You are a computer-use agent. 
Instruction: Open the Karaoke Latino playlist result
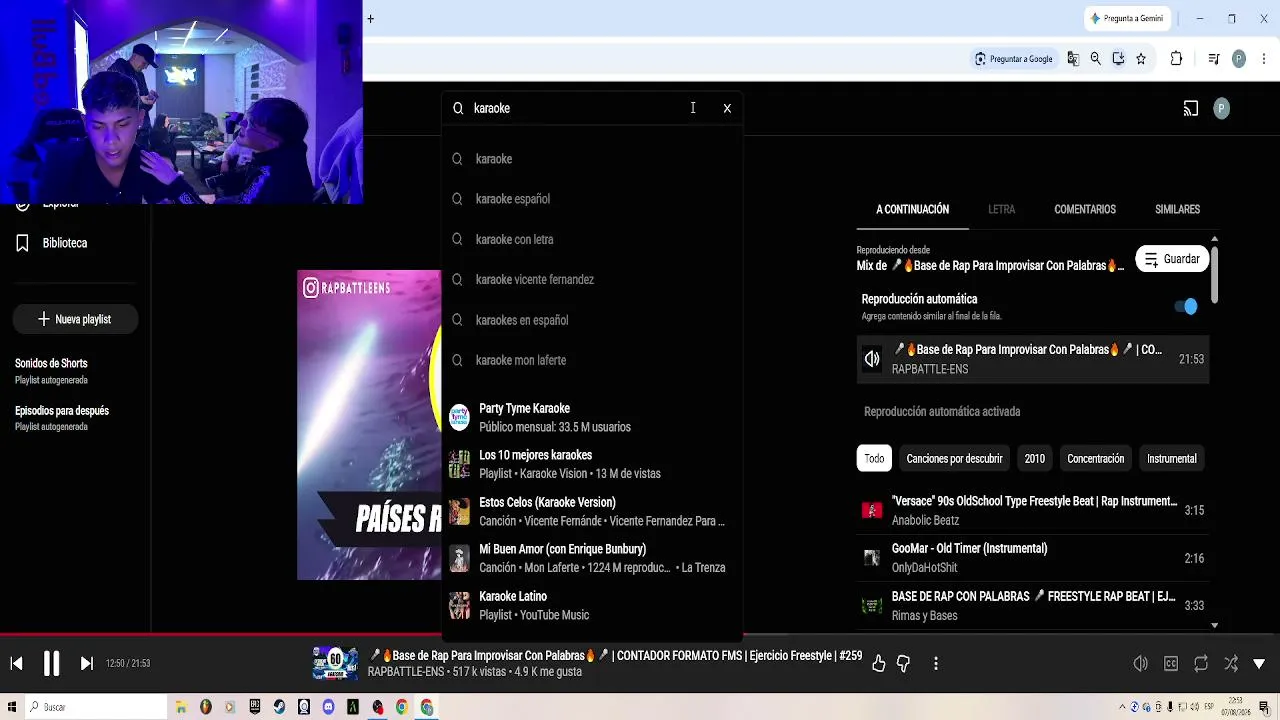[592, 605]
